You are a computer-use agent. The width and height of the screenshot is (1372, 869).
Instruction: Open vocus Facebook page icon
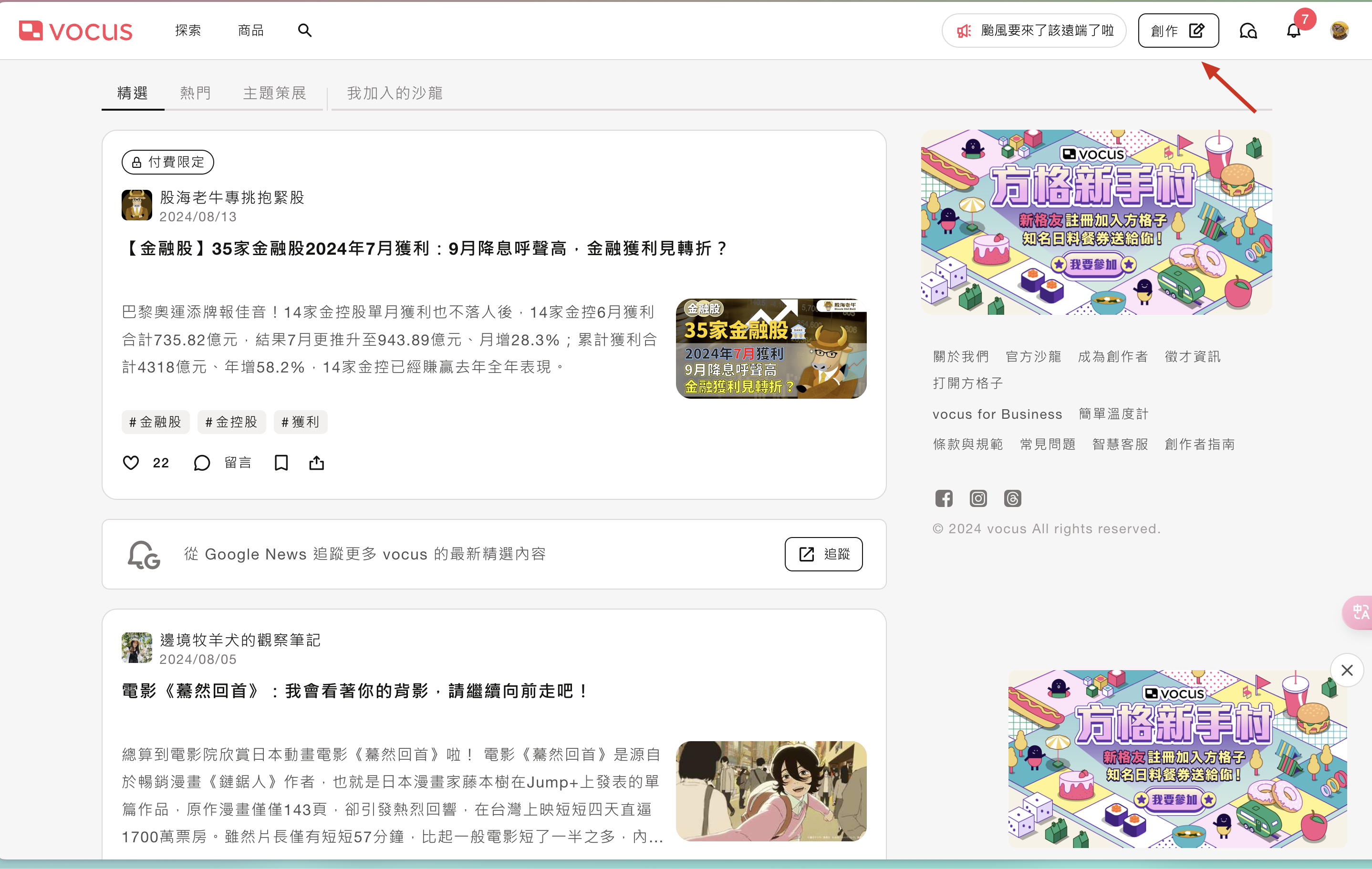pos(944,498)
